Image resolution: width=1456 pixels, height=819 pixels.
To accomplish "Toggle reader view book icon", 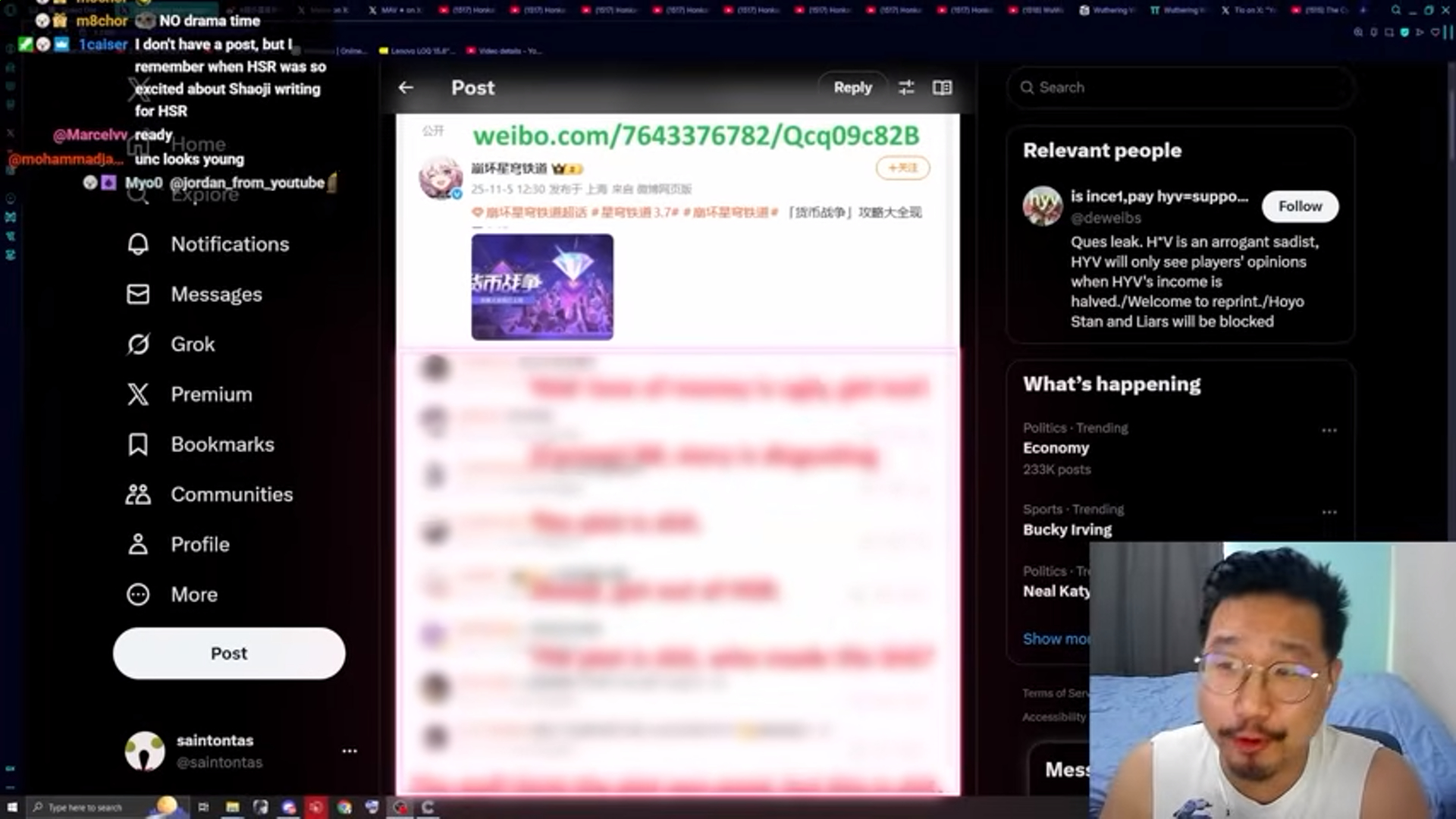I will pos(942,88).
